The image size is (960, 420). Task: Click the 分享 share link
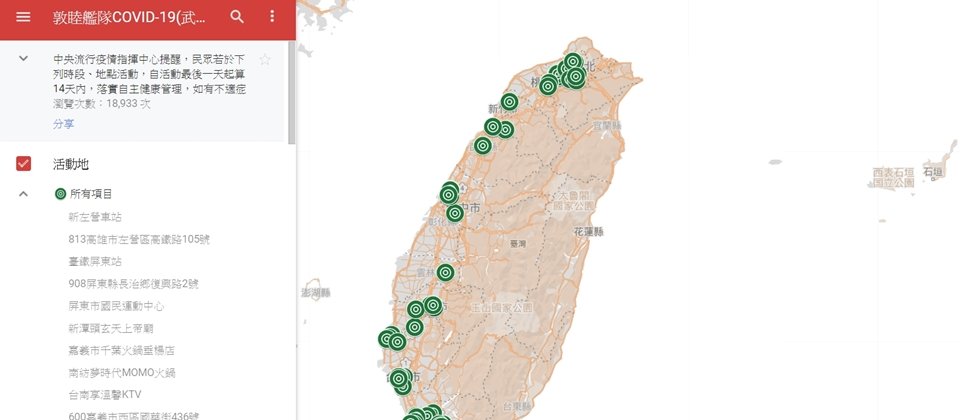[64, 124]
